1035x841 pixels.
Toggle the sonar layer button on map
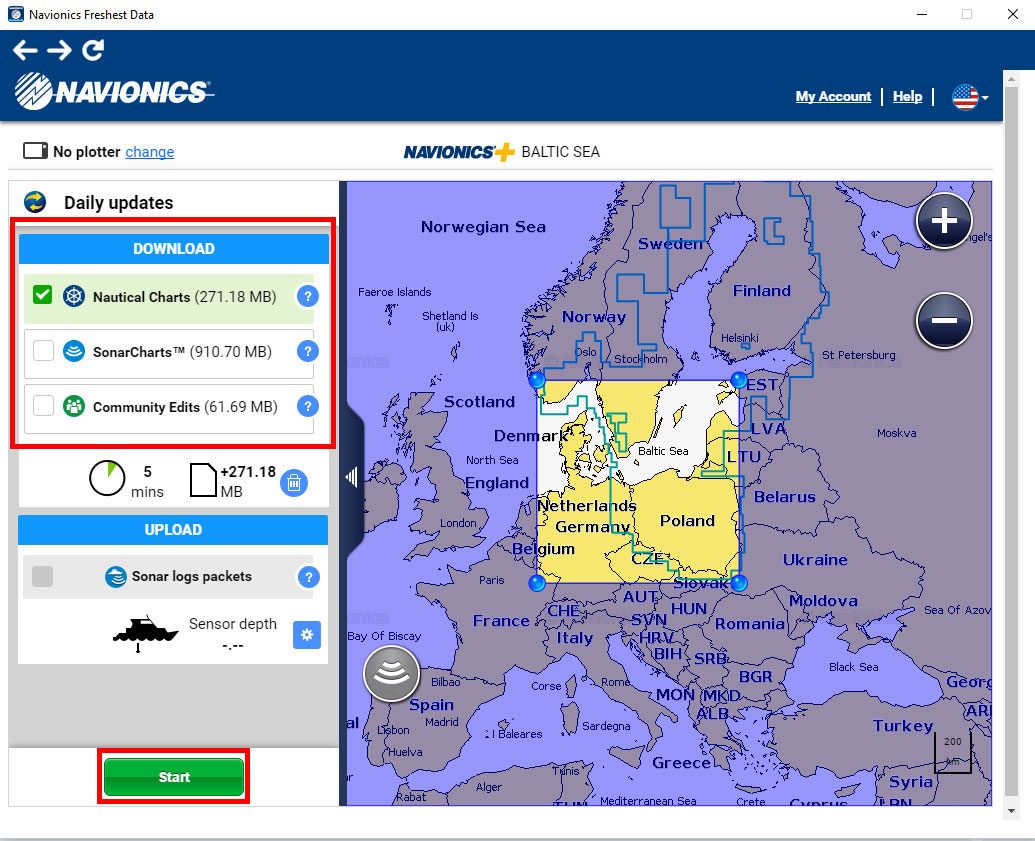[391, 673]
